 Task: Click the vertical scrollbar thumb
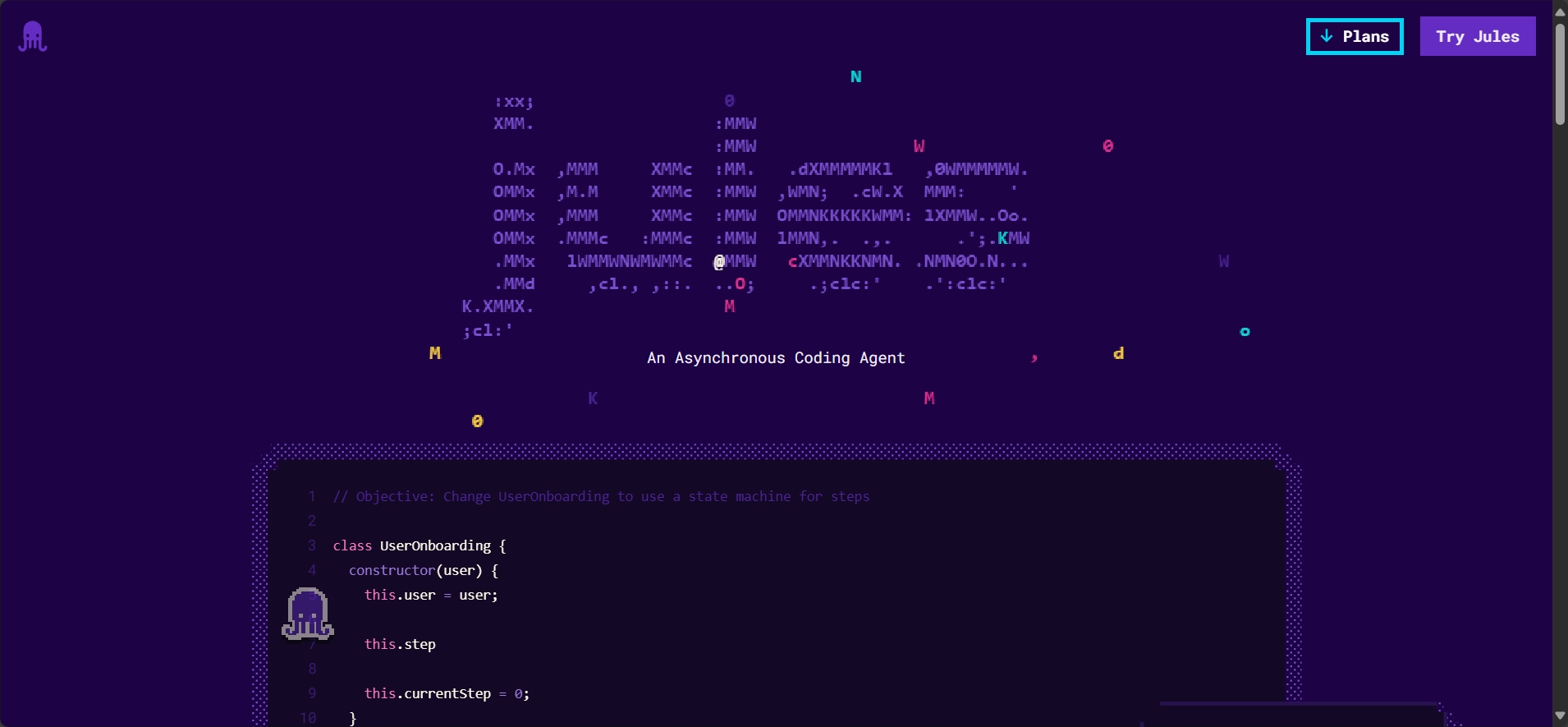click(x=1560, y=74)
